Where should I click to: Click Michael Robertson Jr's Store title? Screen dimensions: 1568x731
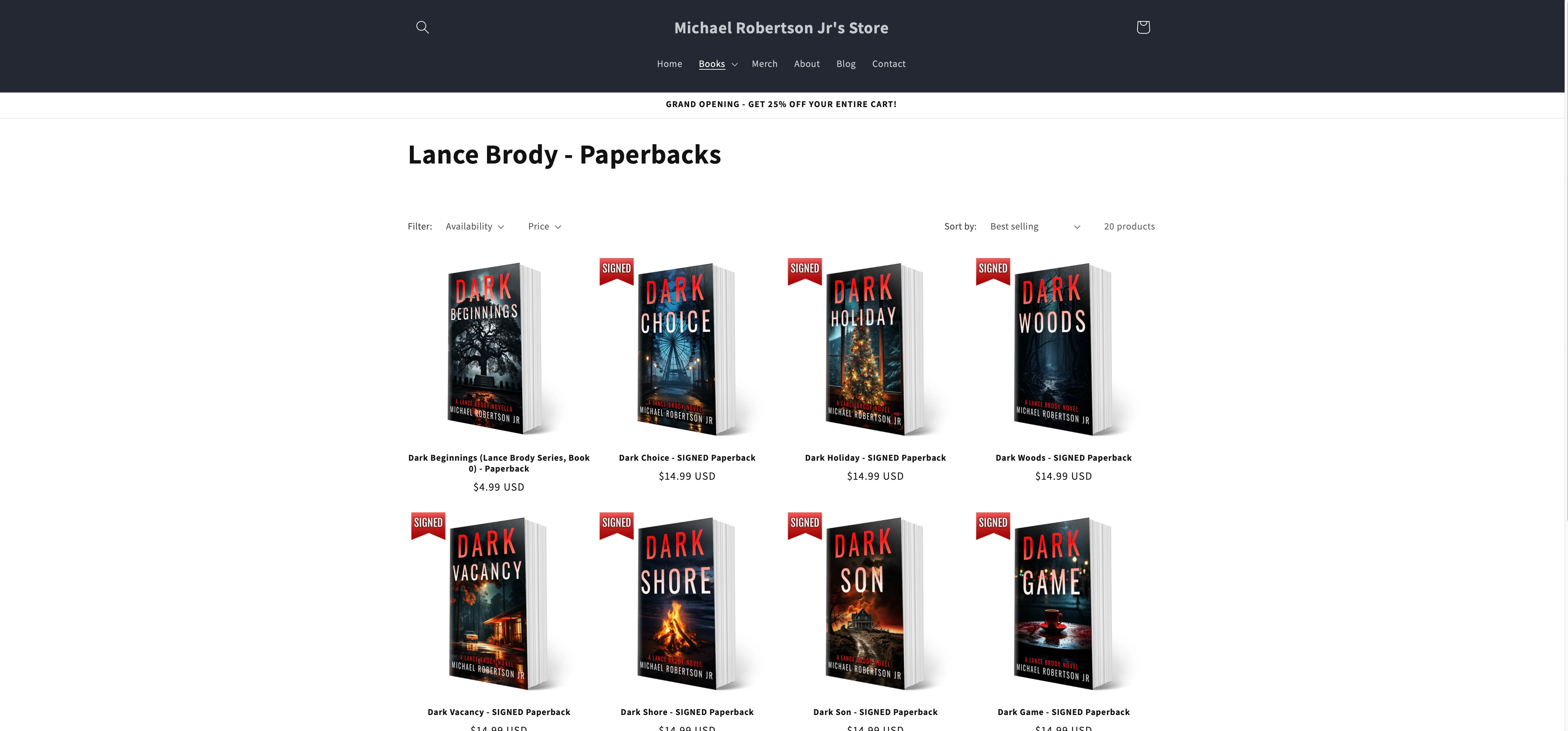click(x=781, y=28)
